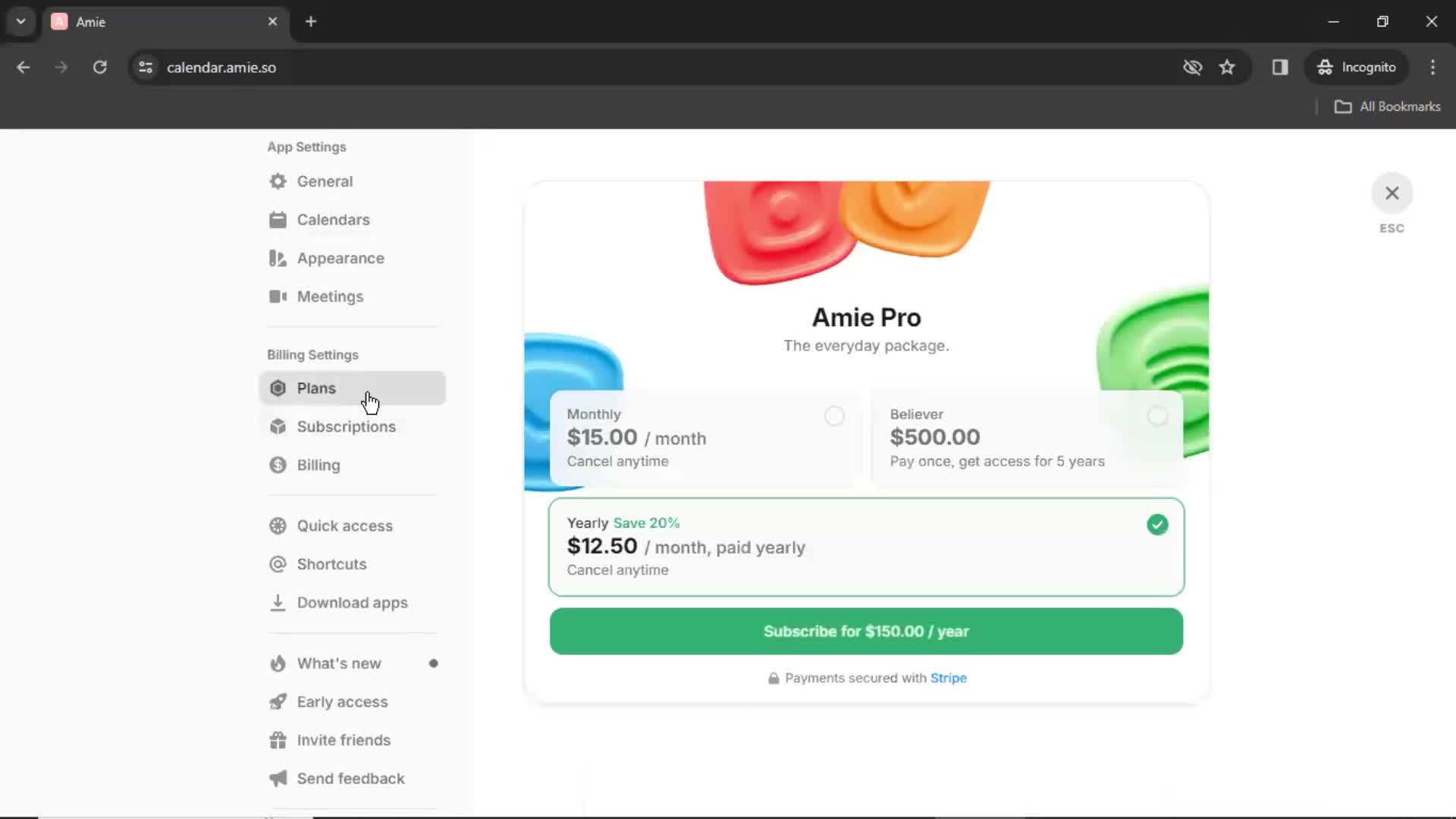Open Send feedback dialog
1456x819 pixels.
pyautogui.click(x=351, y=778)
